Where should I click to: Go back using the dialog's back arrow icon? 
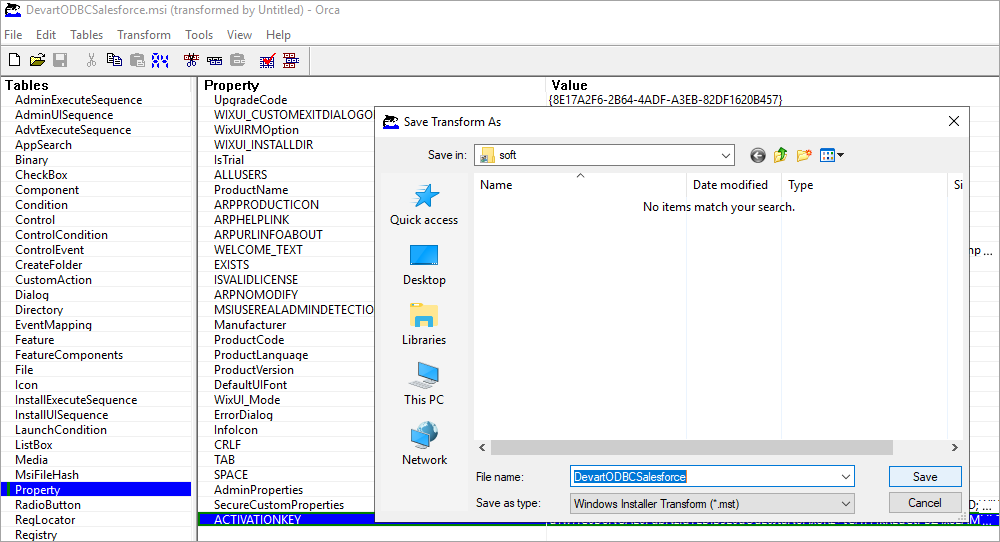point(758,155)
